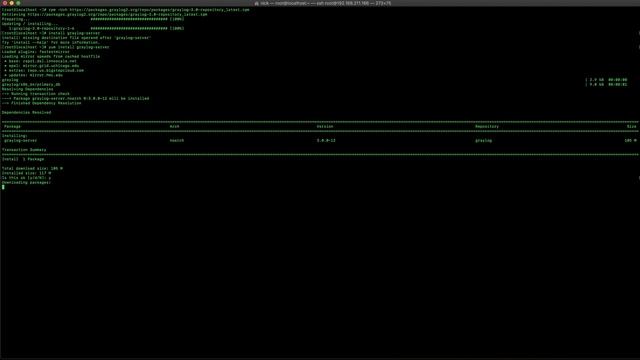The image size is (640, 360).
Task: Click 'graylog/x86_64/primary_db' line
Action: 31,84
